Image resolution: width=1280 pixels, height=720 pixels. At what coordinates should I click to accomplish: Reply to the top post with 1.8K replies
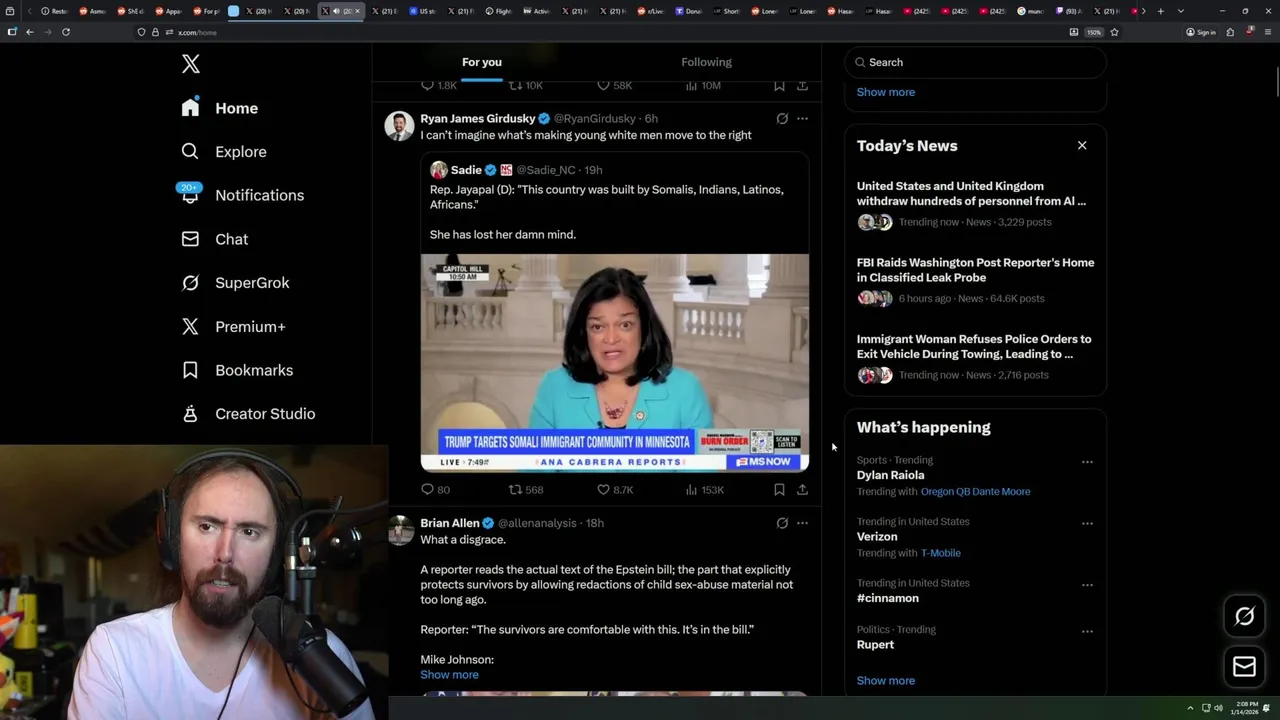[439, 86]
